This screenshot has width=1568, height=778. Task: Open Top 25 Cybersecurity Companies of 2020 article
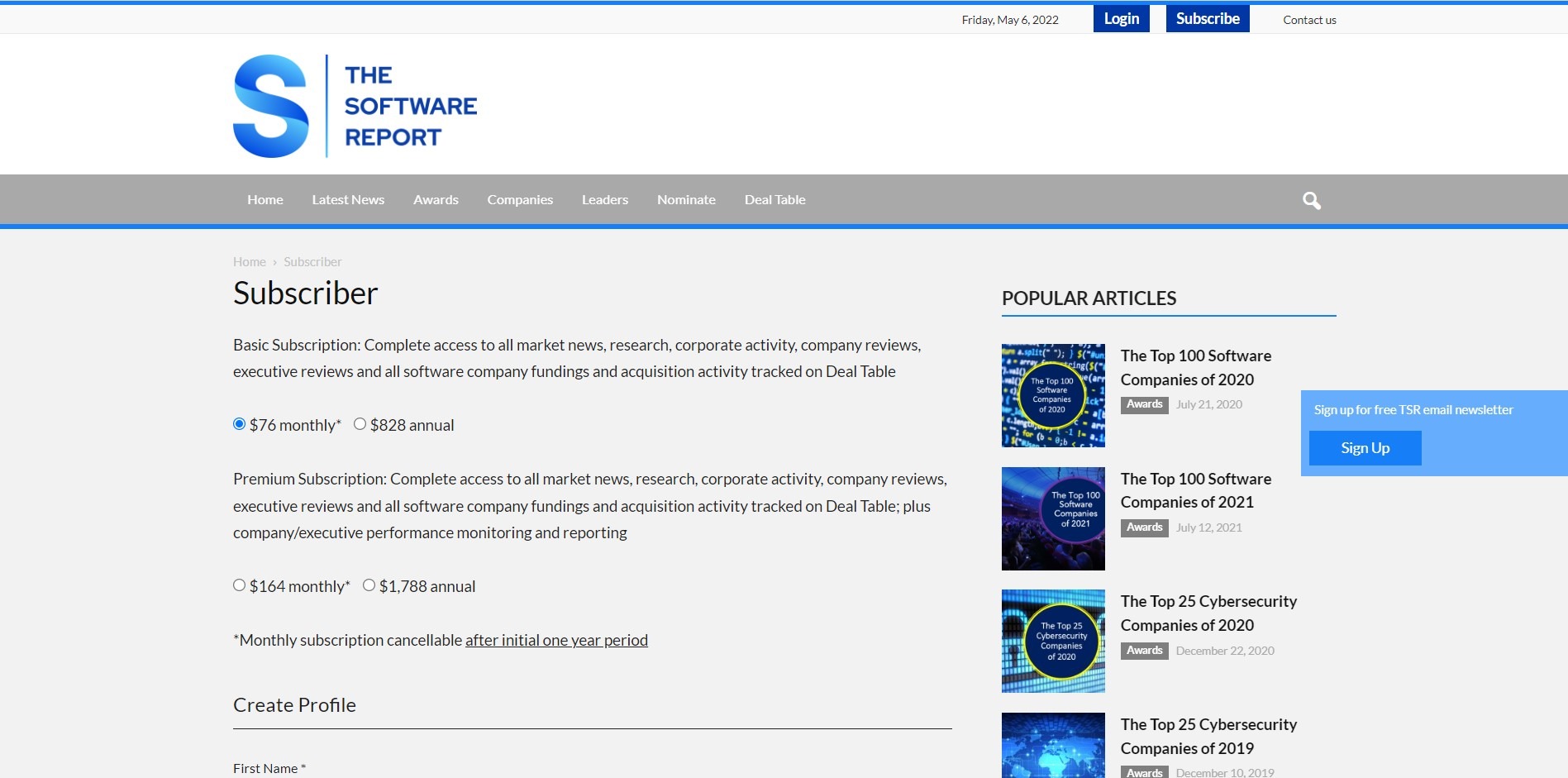click(1208, 613)
